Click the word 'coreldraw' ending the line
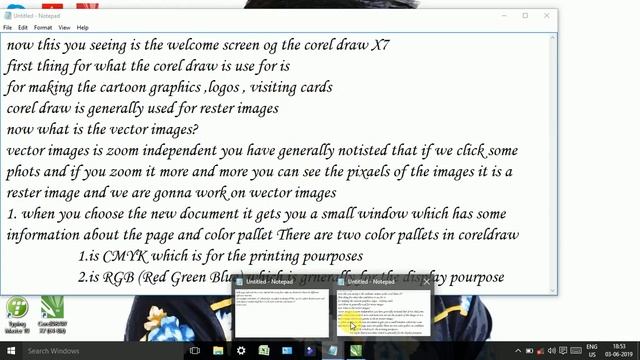The height and width of the screenshot is (360, 640). tap(489, 235)
